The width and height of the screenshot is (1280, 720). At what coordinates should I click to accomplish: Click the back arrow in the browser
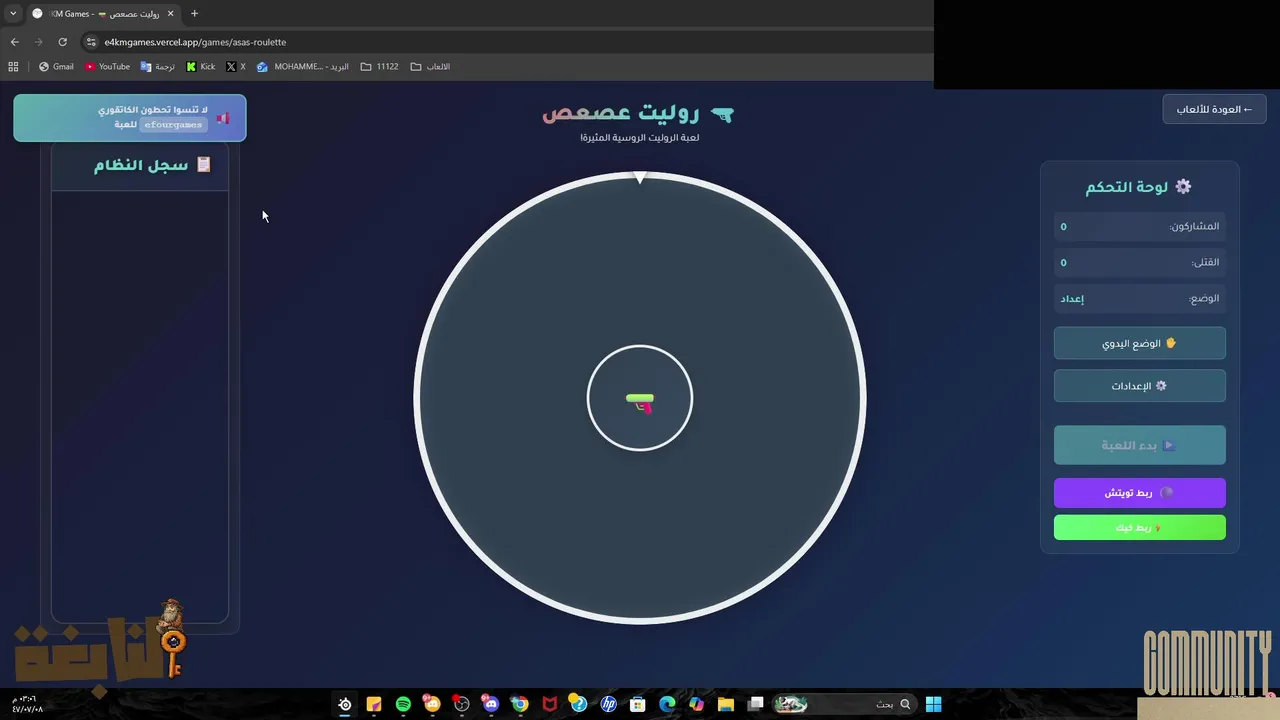pyautogui.click(x=14, y=42)
